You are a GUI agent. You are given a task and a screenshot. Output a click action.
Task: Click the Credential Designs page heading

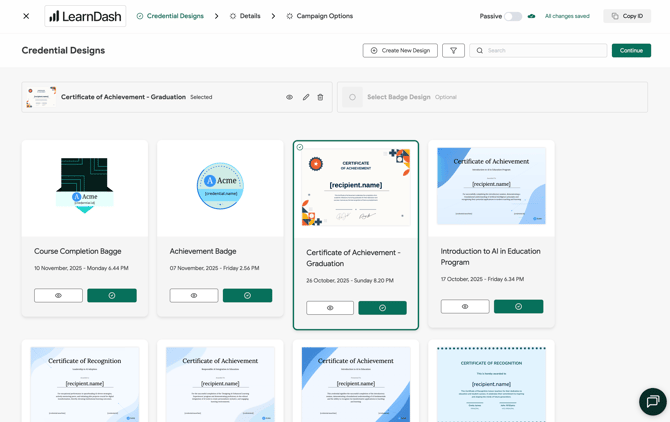coord(63,50)
